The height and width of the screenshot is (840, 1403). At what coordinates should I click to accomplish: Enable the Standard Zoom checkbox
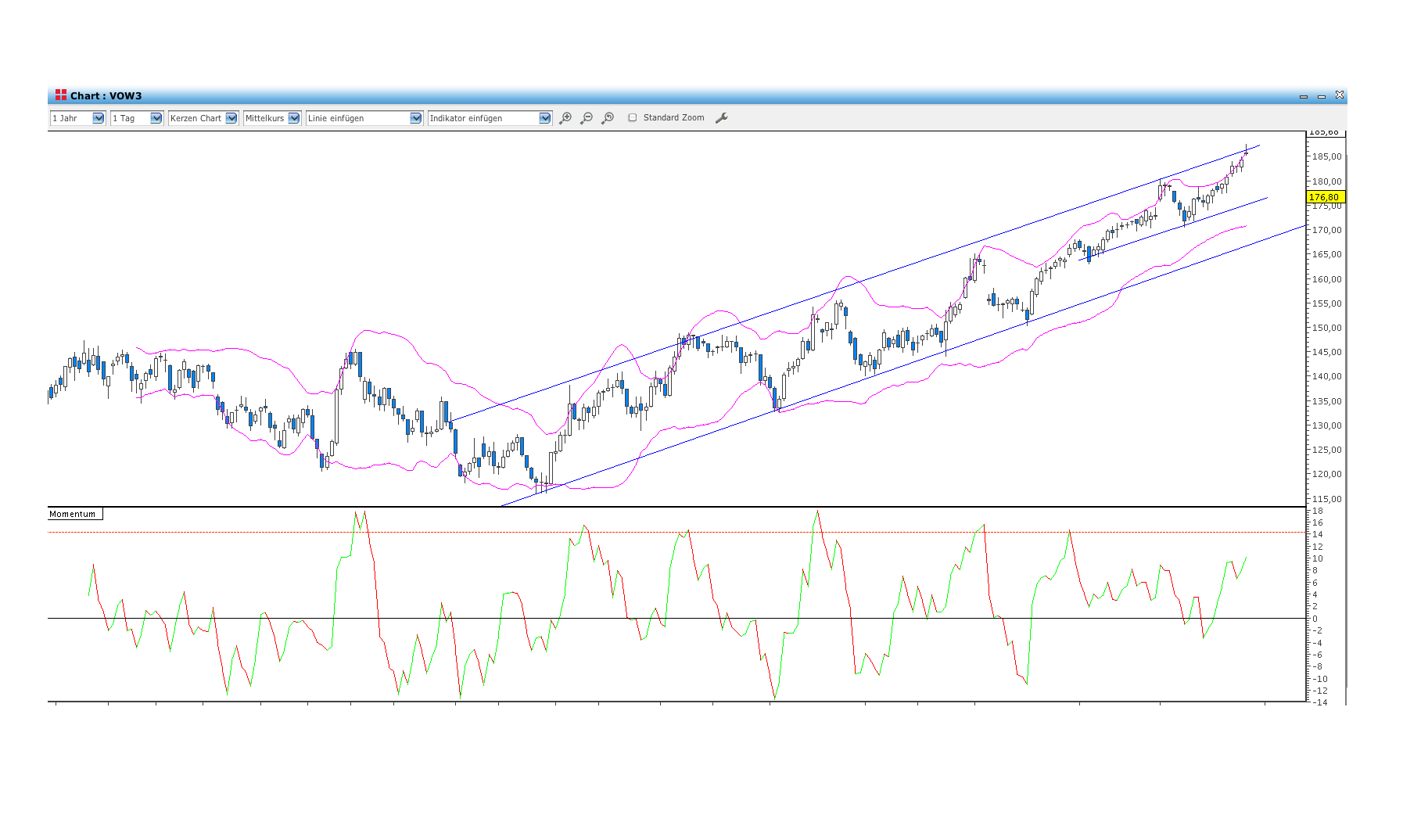(x=633, y=118)
